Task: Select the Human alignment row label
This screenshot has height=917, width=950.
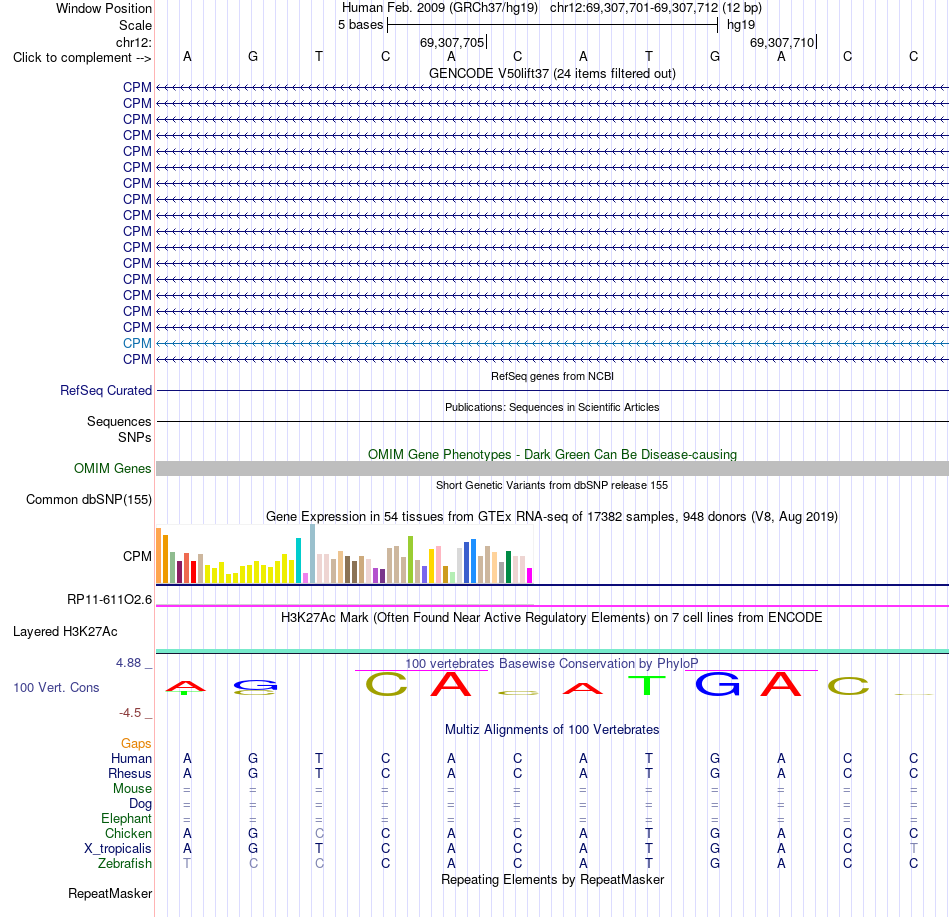Action: (x=131, y=759)
